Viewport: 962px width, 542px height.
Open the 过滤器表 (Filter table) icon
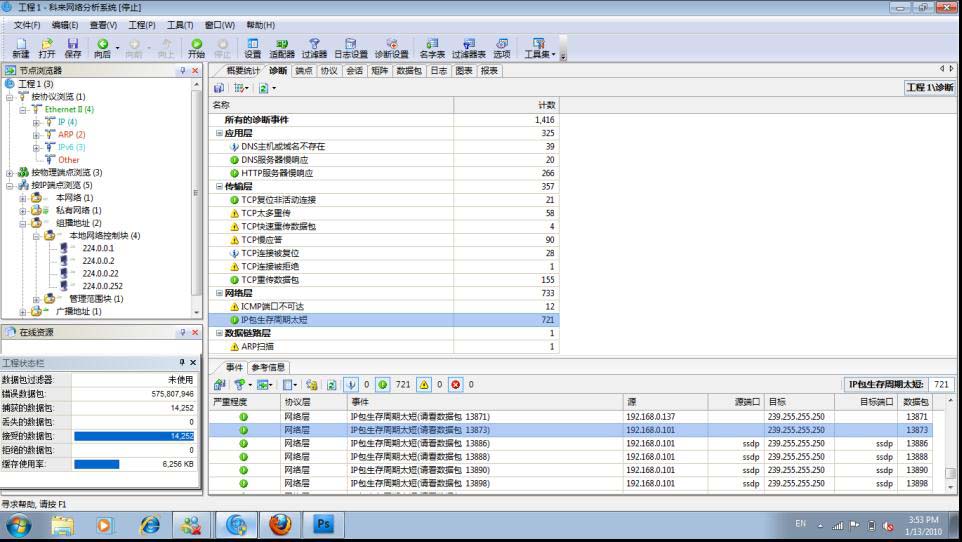pyautogui.click(x=469, y=48)
